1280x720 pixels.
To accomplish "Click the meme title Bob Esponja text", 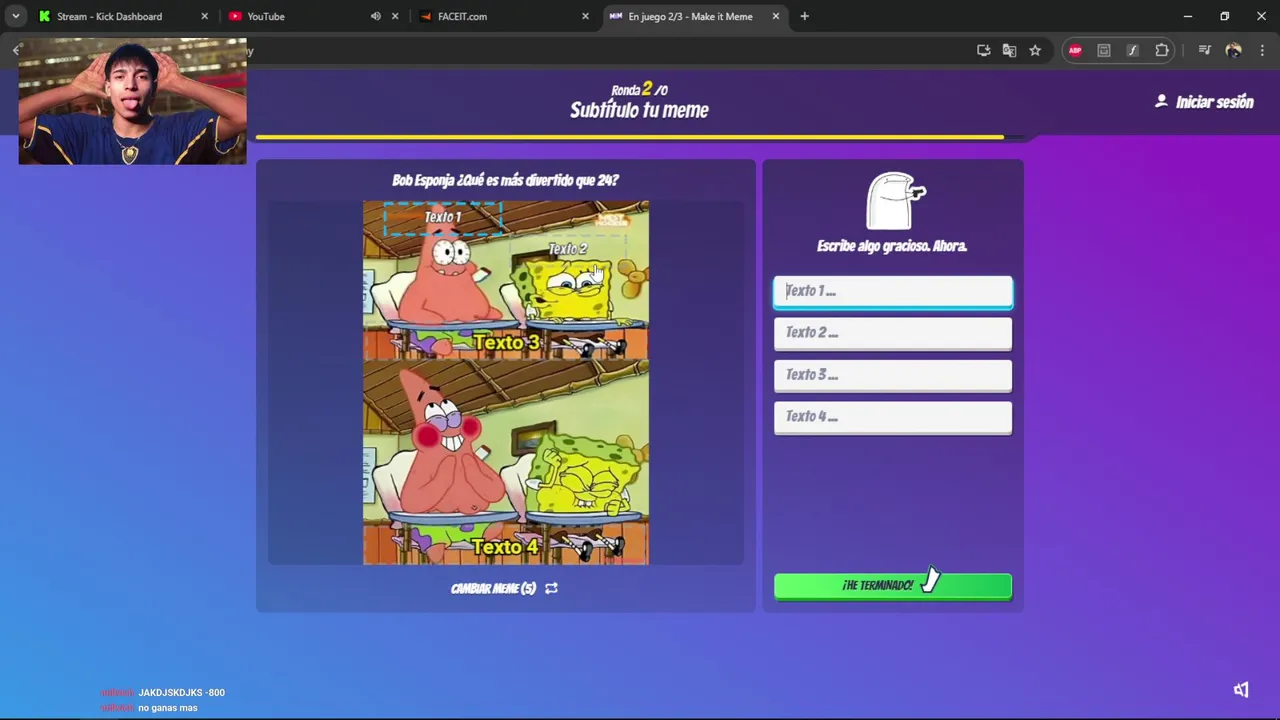I will (x=505, y=180).
